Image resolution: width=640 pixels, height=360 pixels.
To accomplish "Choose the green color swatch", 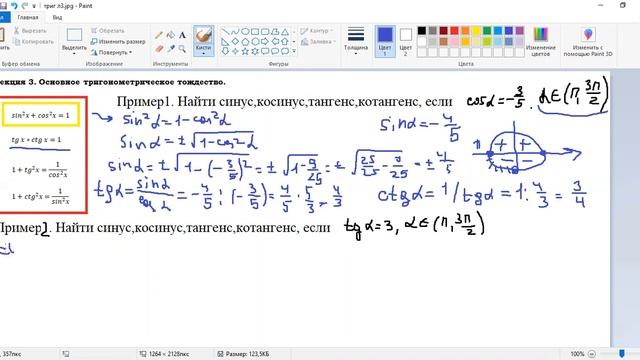I will [x=487, y=31].
